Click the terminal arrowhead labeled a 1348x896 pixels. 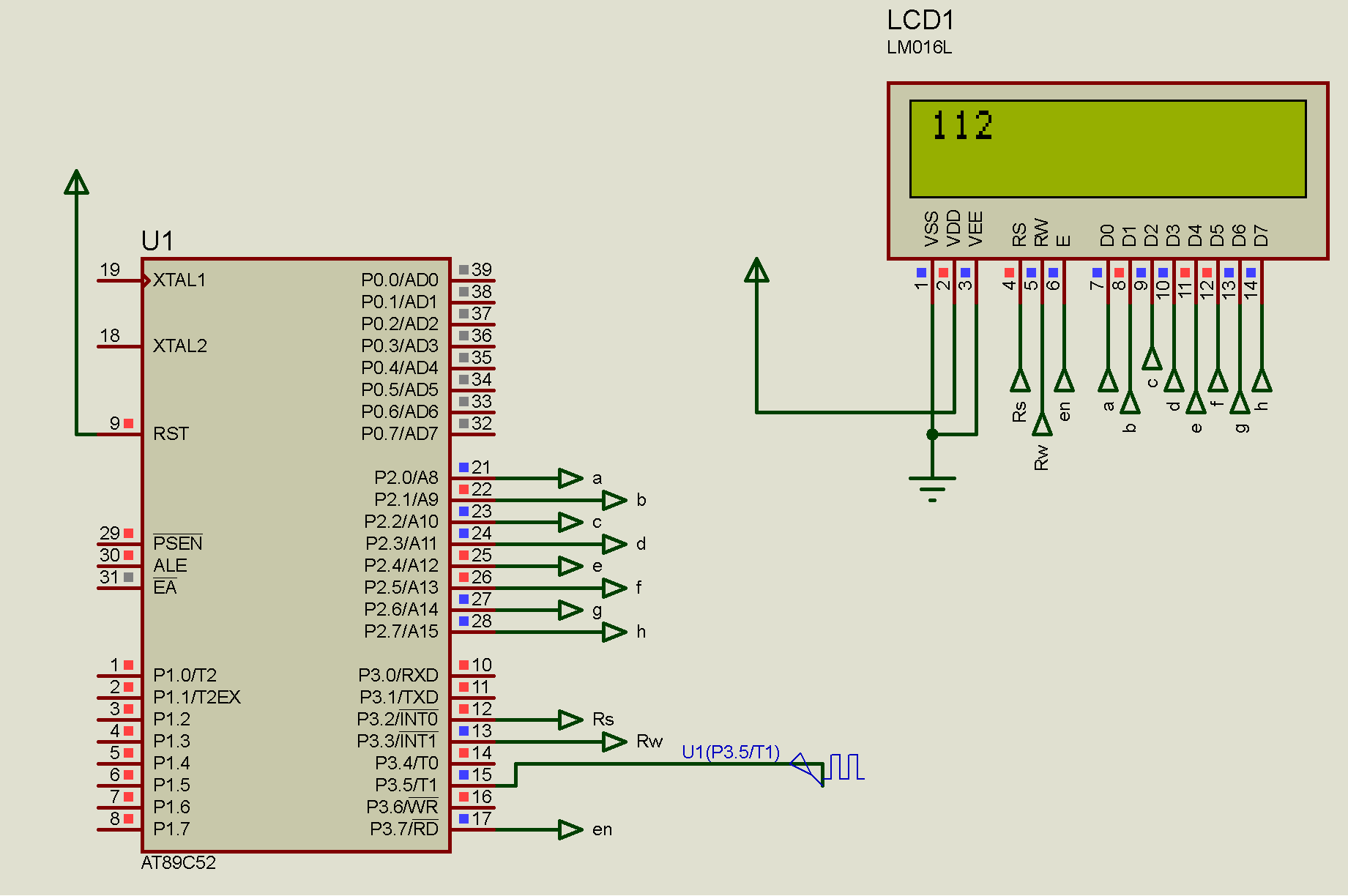click(570, 478)
